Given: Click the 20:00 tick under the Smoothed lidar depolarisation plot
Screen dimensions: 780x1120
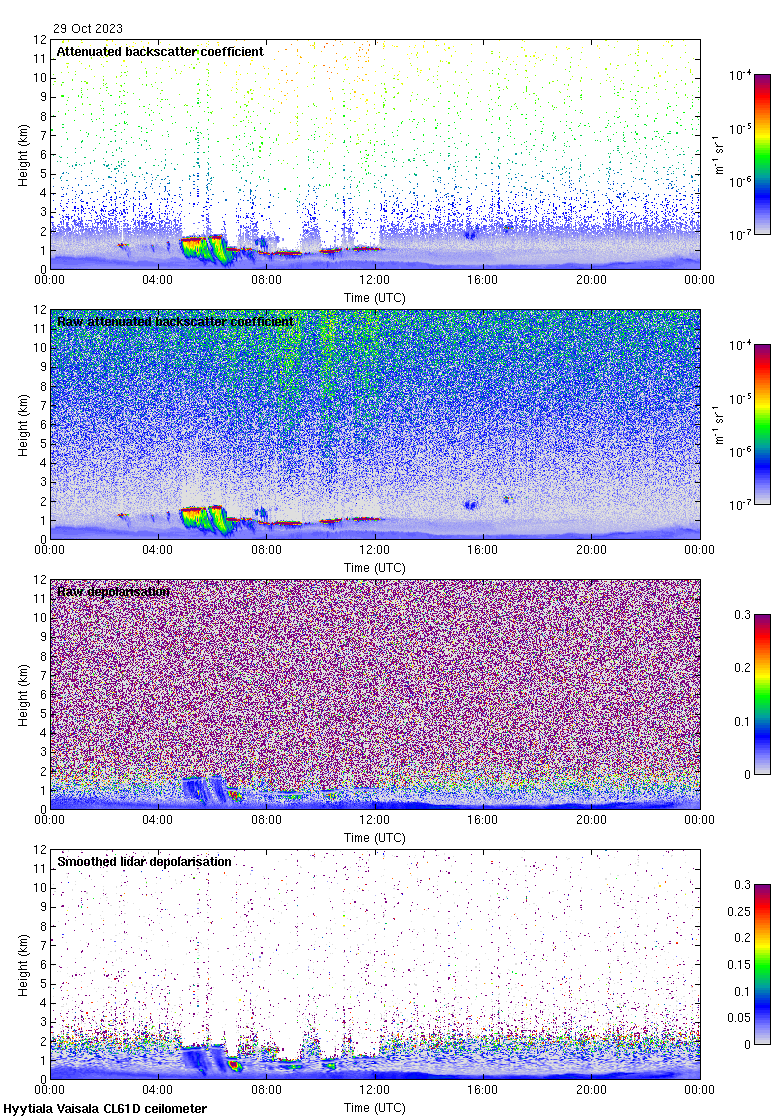Looking at the screenshot, I should [x=591, y=1090].
